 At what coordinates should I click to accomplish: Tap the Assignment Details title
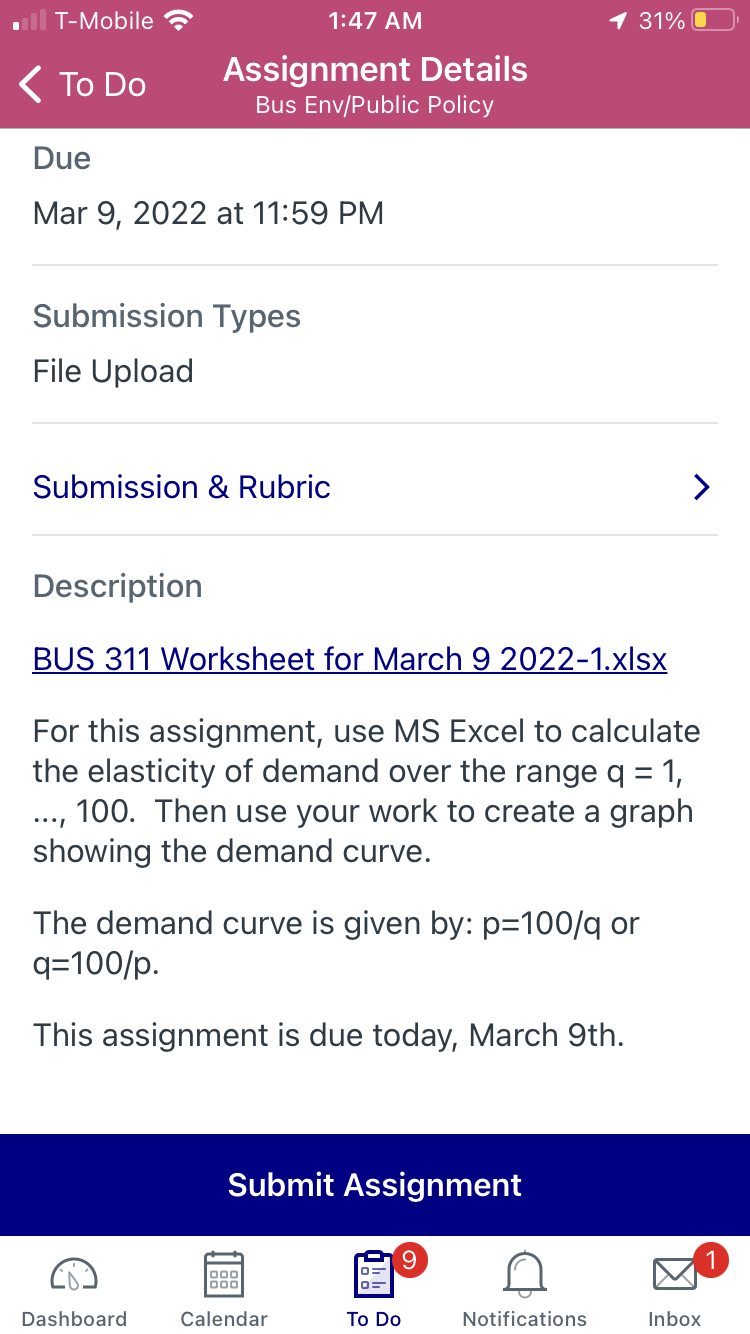coord(375,70)
